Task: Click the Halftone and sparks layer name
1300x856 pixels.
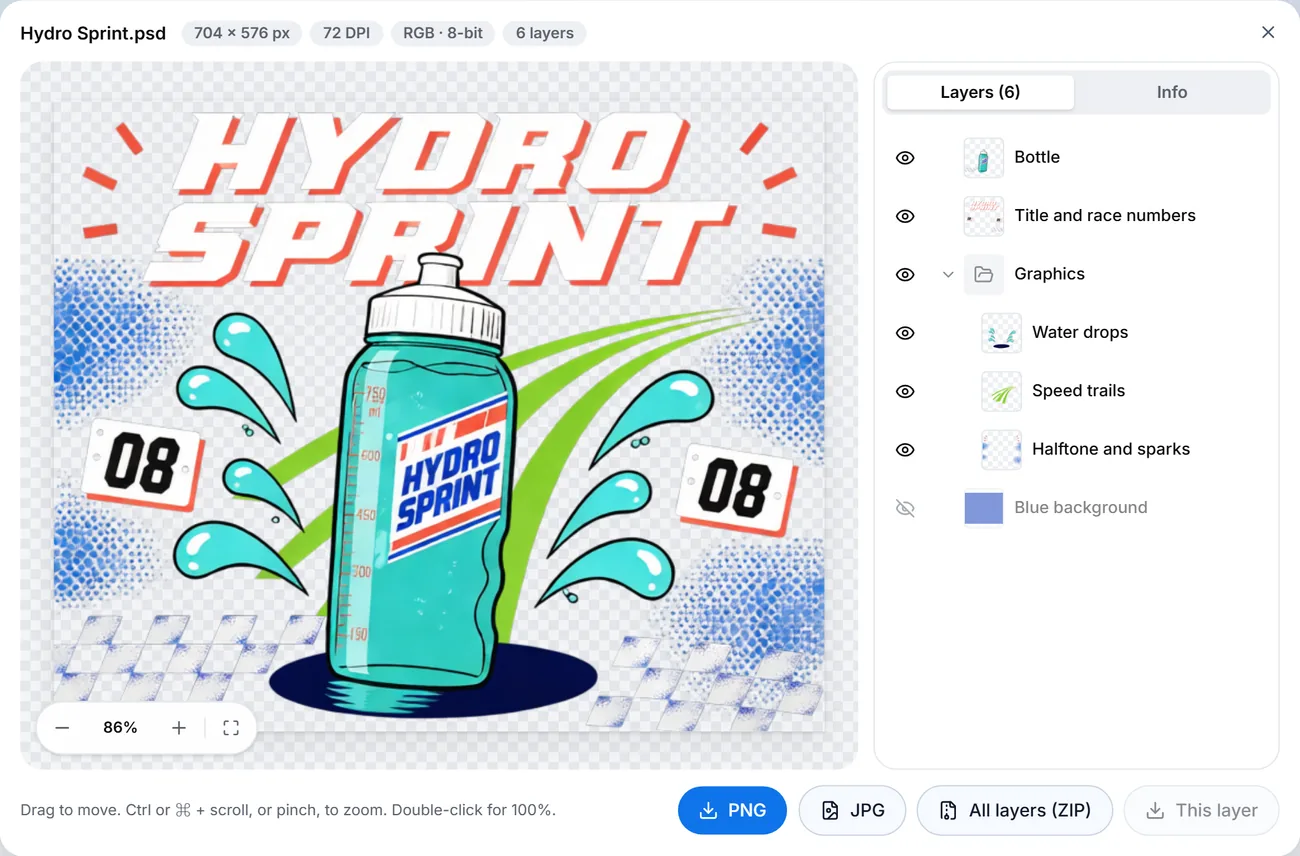Action: [1111, 449]
